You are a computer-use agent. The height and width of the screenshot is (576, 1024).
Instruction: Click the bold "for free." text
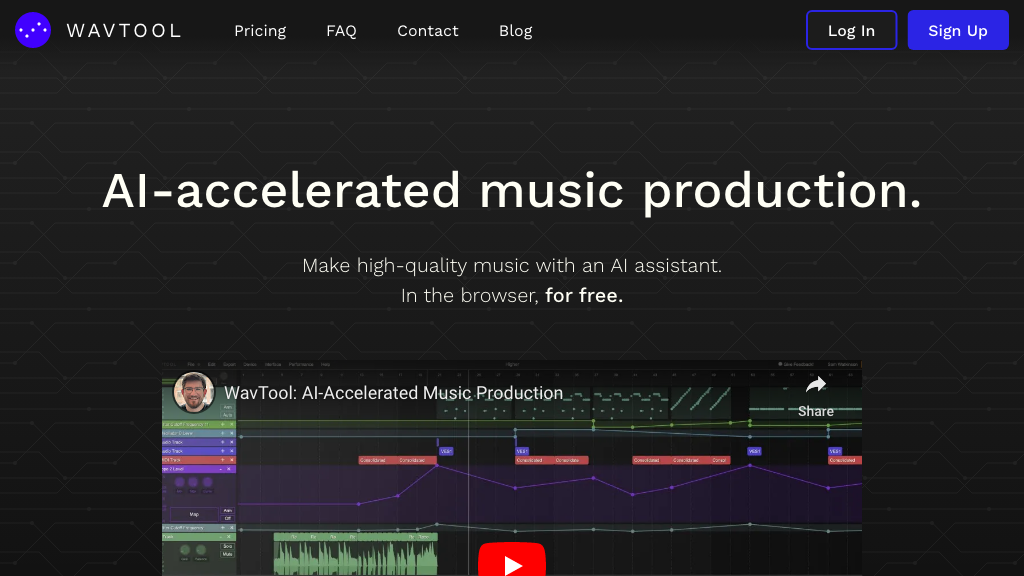(x=584, y=296)
